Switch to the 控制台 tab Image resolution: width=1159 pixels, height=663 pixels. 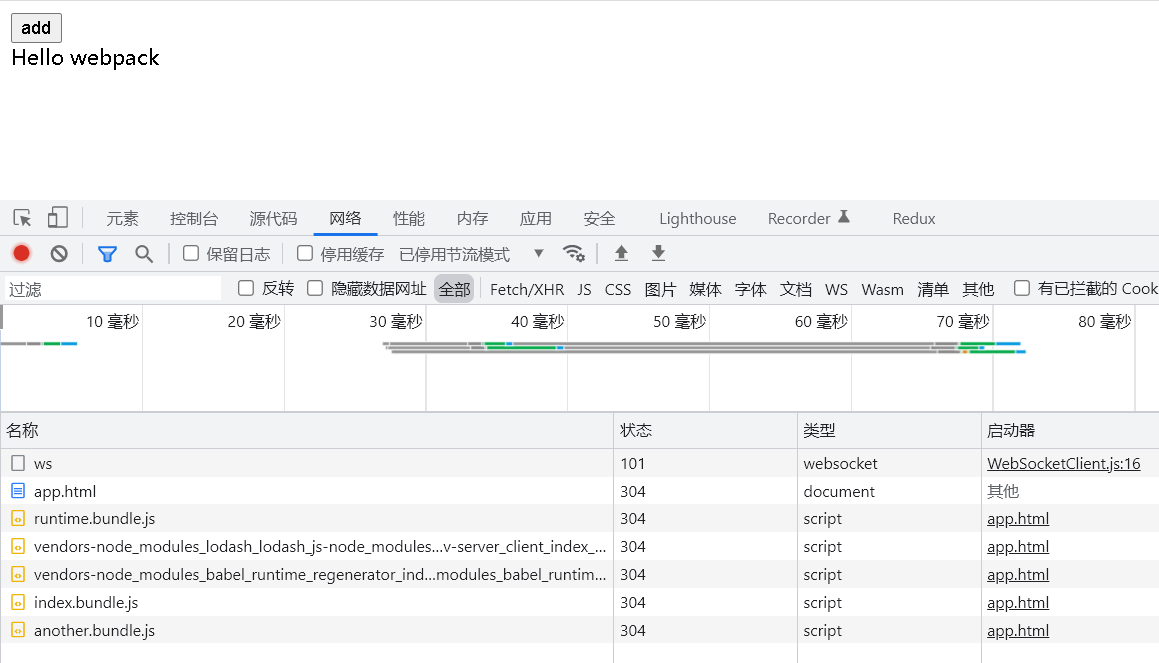[194, 219]
